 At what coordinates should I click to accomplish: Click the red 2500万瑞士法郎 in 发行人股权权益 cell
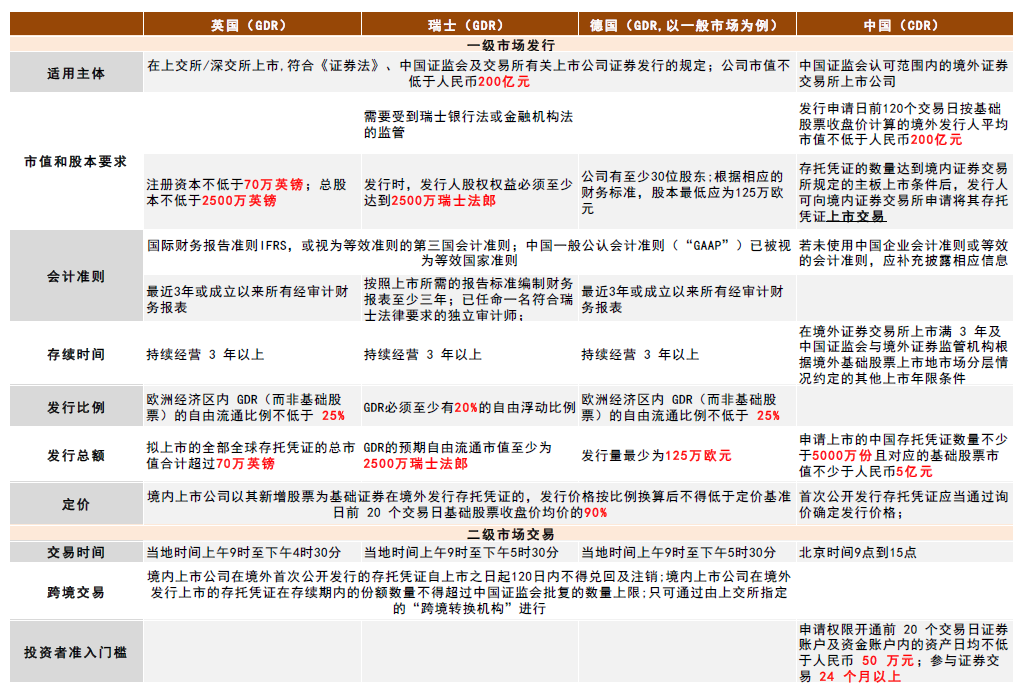(x=443, y=200)
